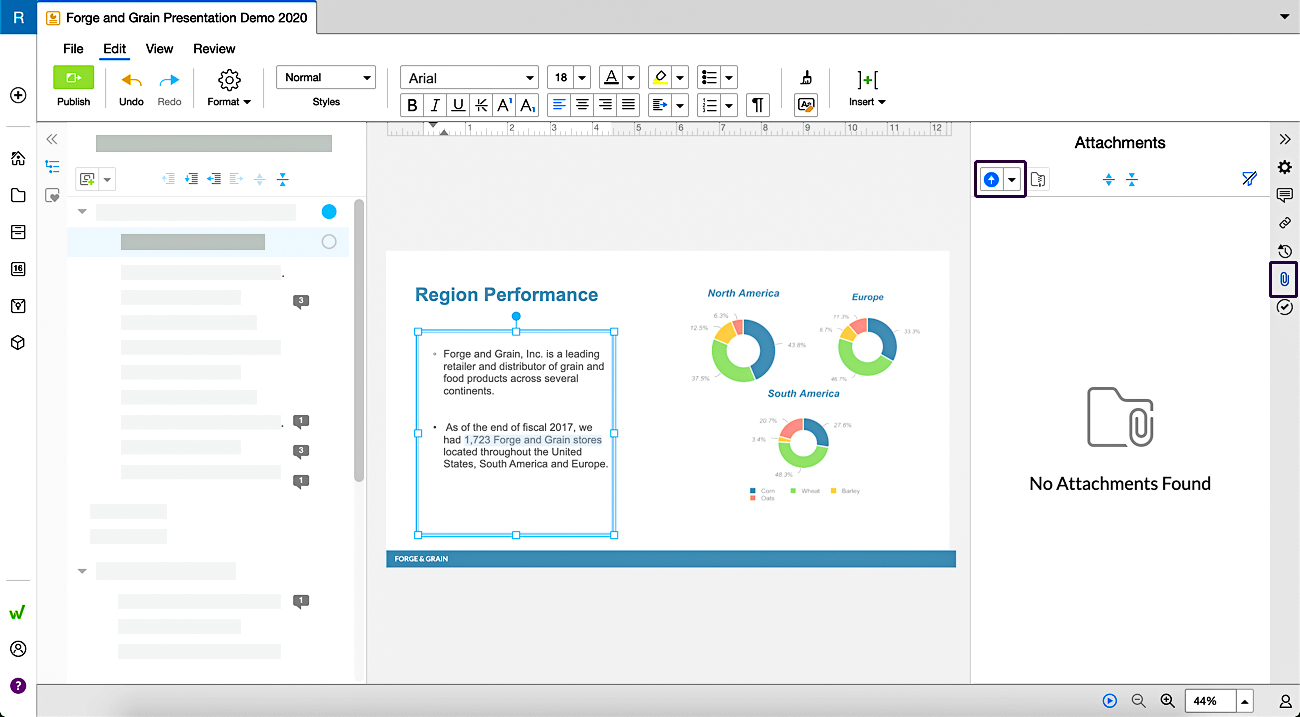This screenshot has width=1300, height=717.
Task: Select the outline tree view icon
Action: tap(52, 167)
